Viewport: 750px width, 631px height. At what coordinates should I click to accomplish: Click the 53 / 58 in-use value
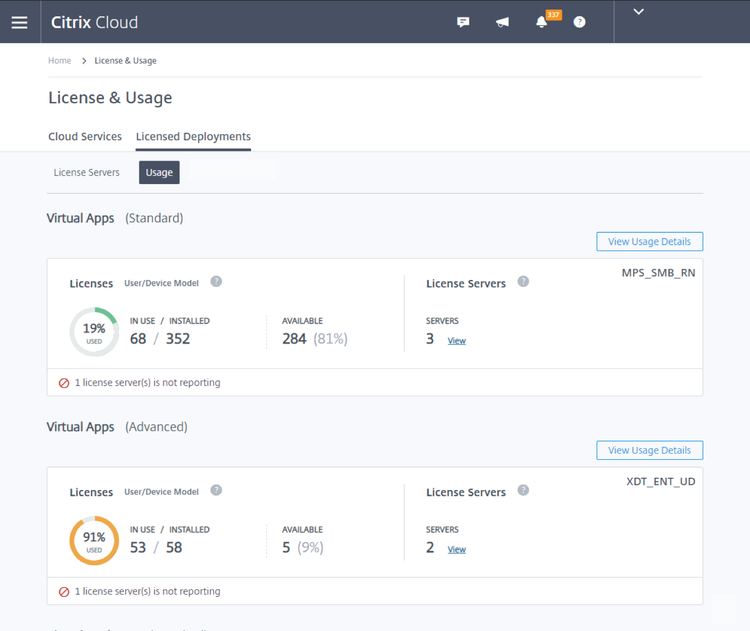(156, 547)
